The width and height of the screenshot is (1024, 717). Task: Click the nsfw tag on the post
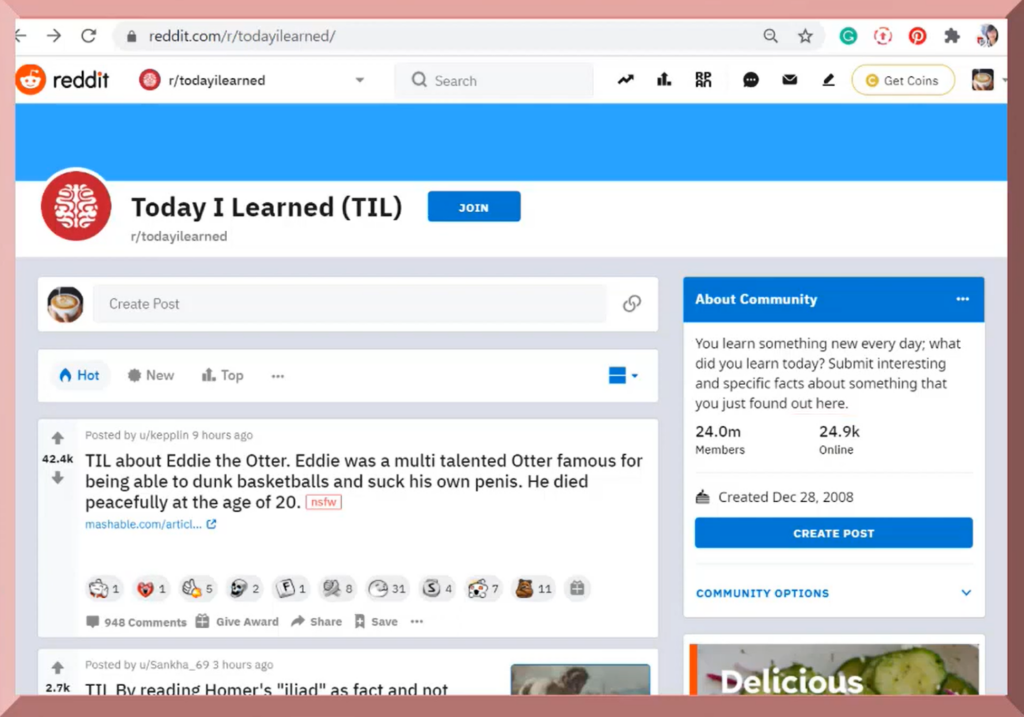tap(323, 502)
